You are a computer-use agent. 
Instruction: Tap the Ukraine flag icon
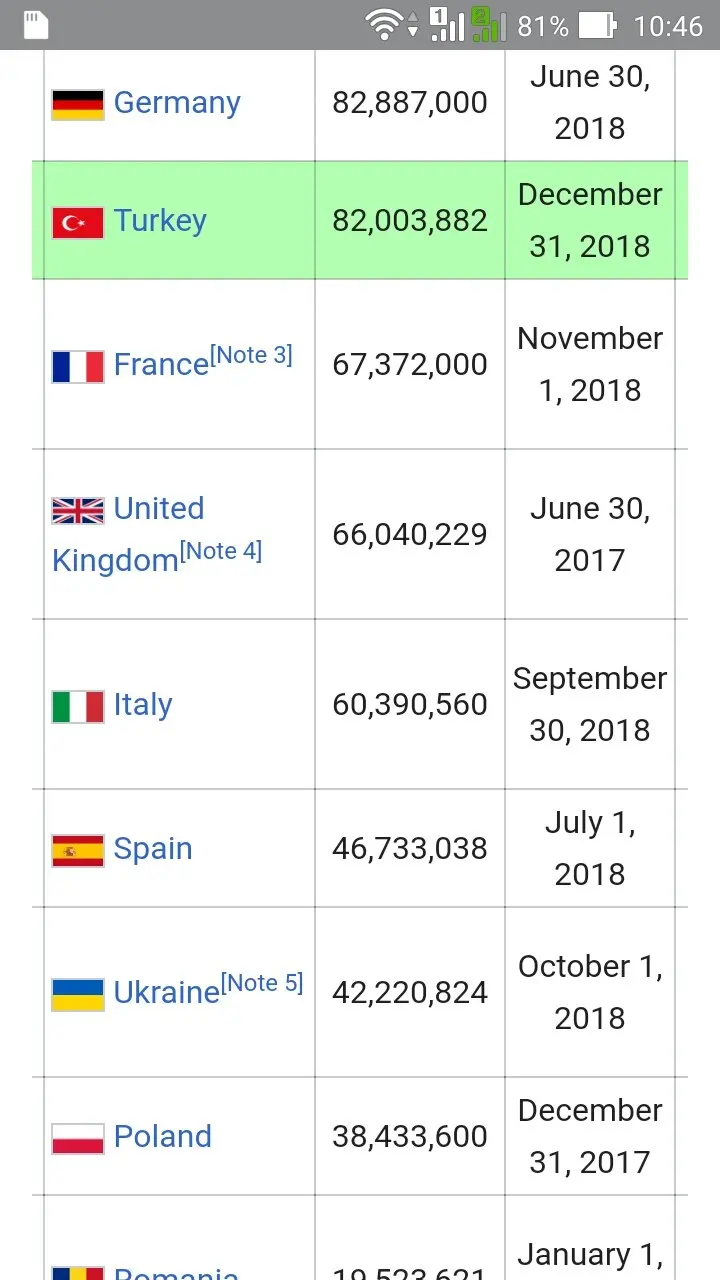click(x=78, y=994)
